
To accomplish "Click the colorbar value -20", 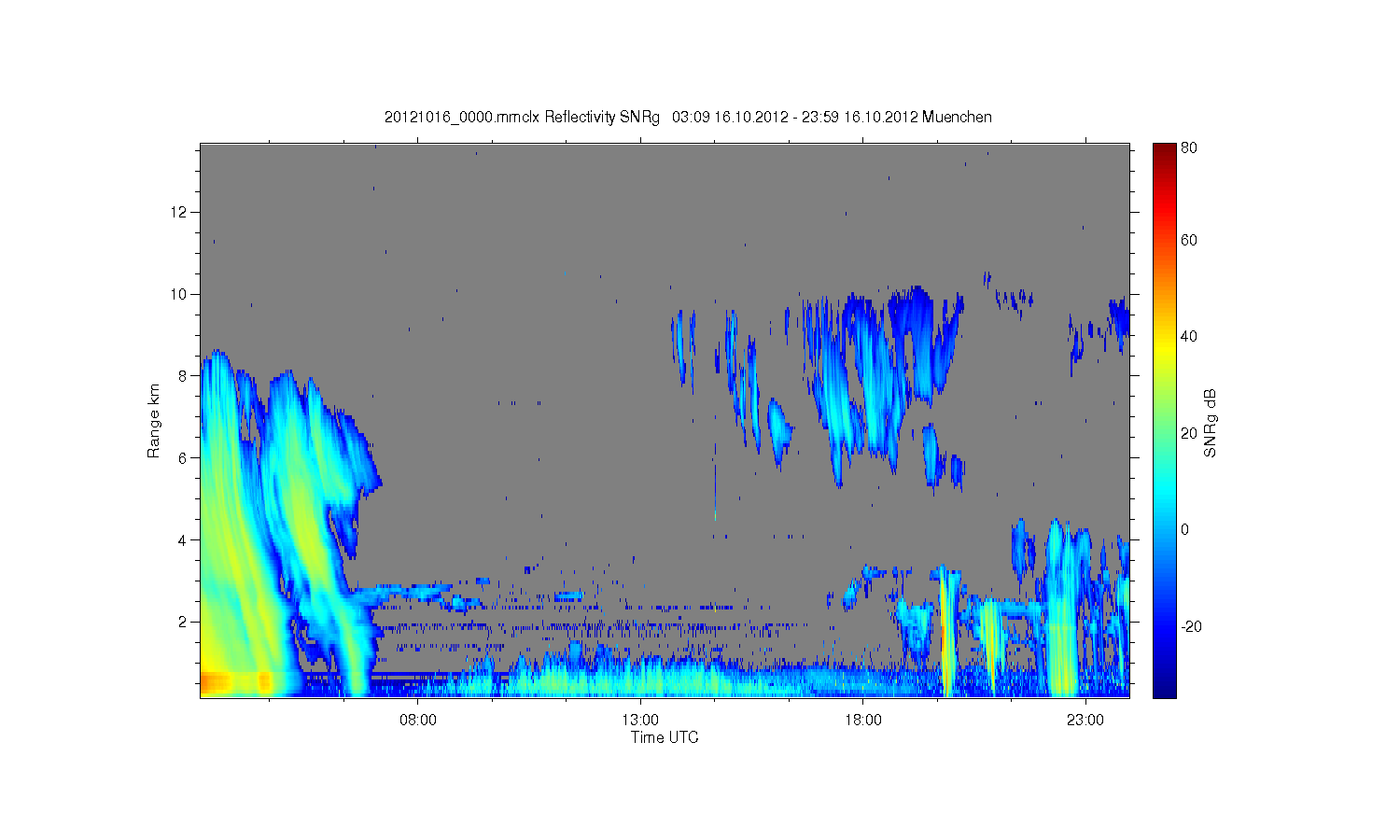I will click(1191, 626).
